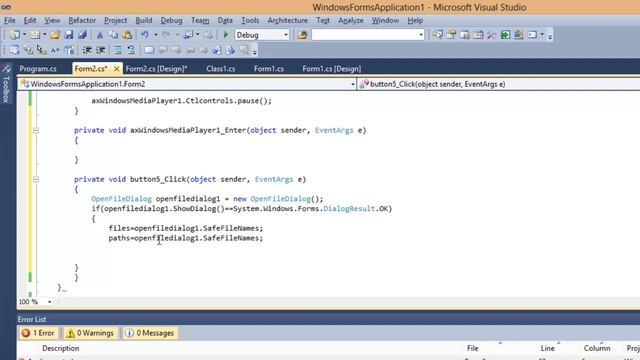Toggle the 0 Messages filter
Image resolution: width=640 pixels, height=360 pixels.
[x=150, y=333]
